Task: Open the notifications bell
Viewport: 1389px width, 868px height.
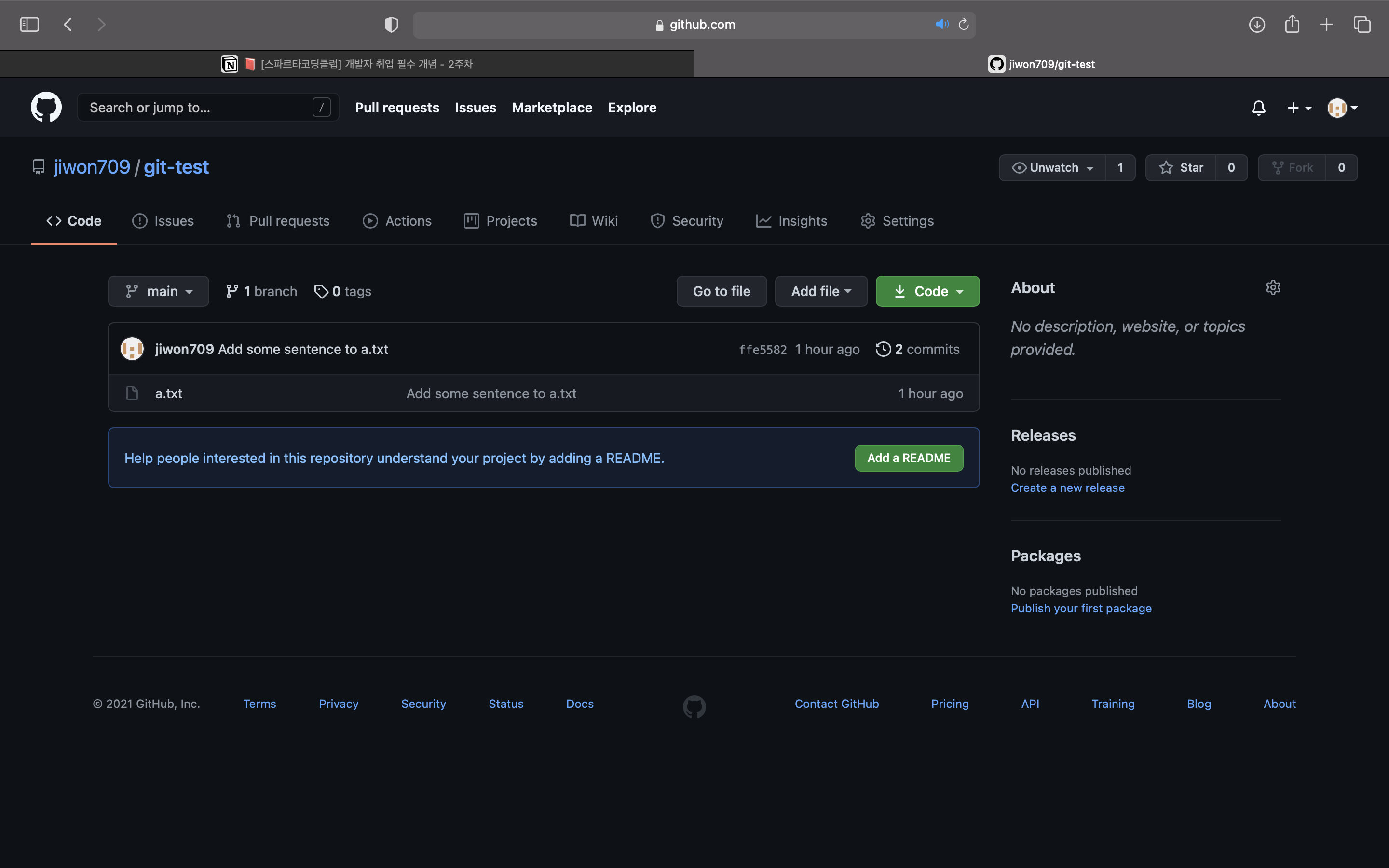Action: [x=1258, y=108]
